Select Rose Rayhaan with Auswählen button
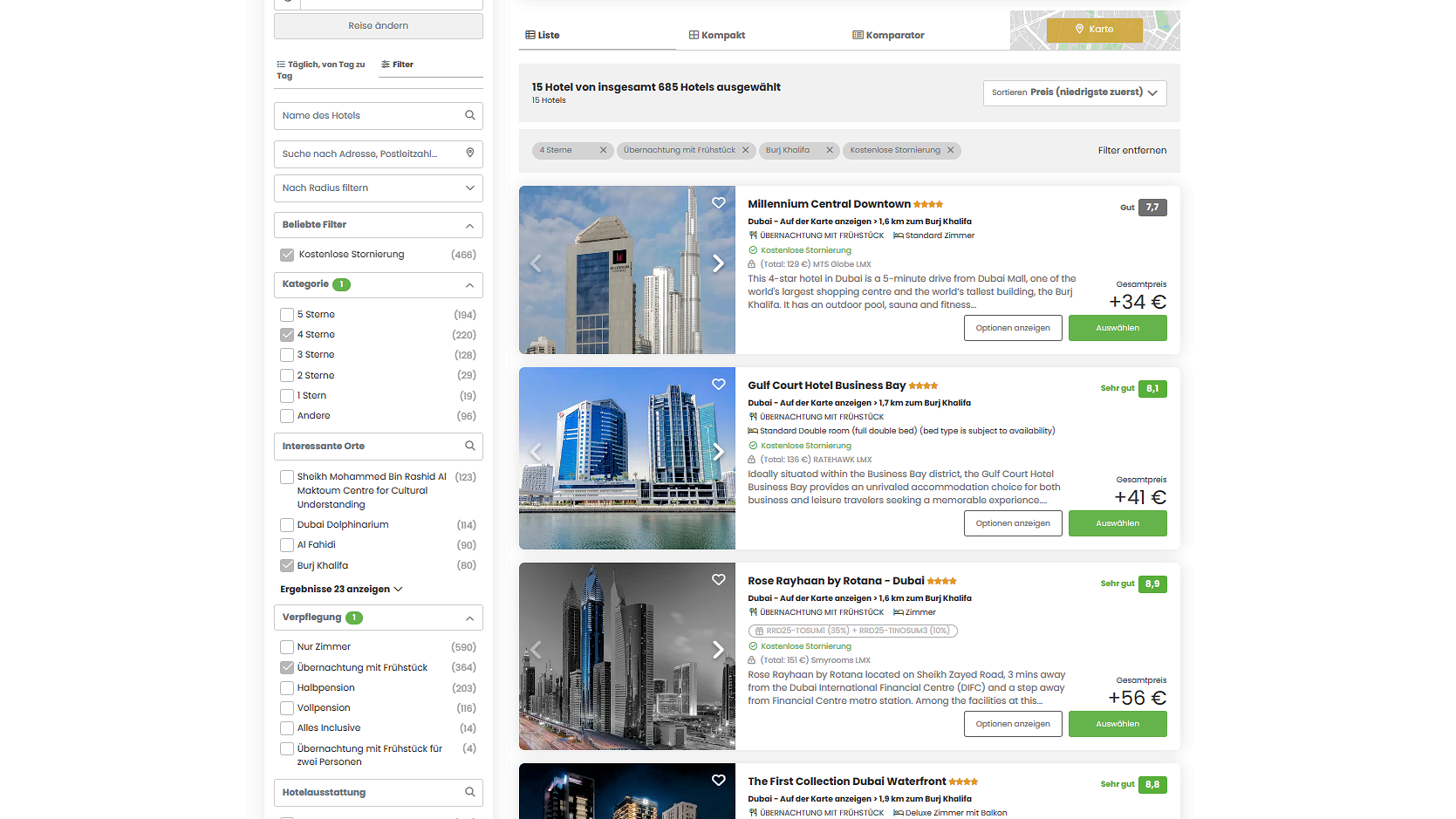 1118,724
